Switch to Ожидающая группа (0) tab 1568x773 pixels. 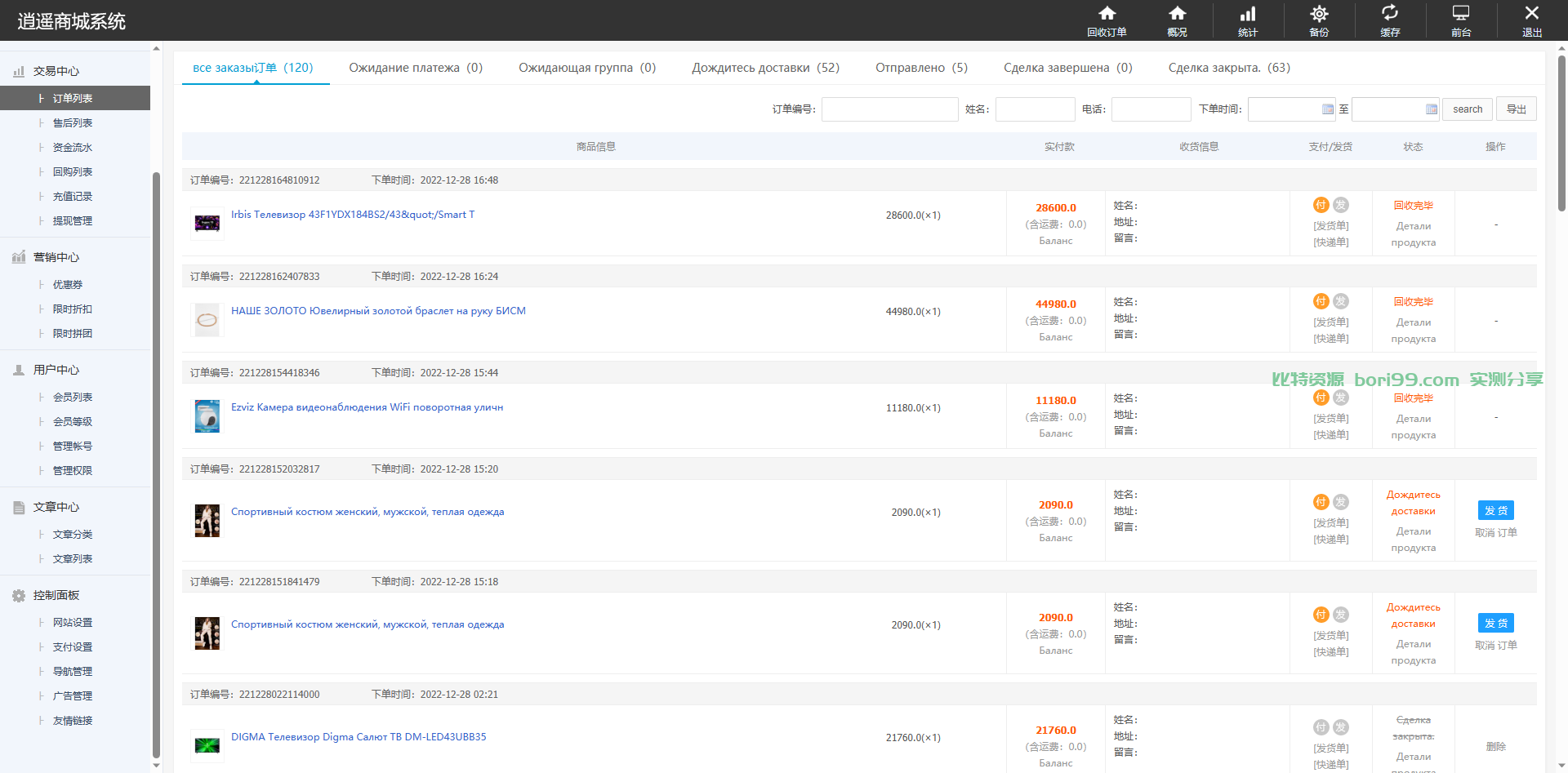point(587,68)
